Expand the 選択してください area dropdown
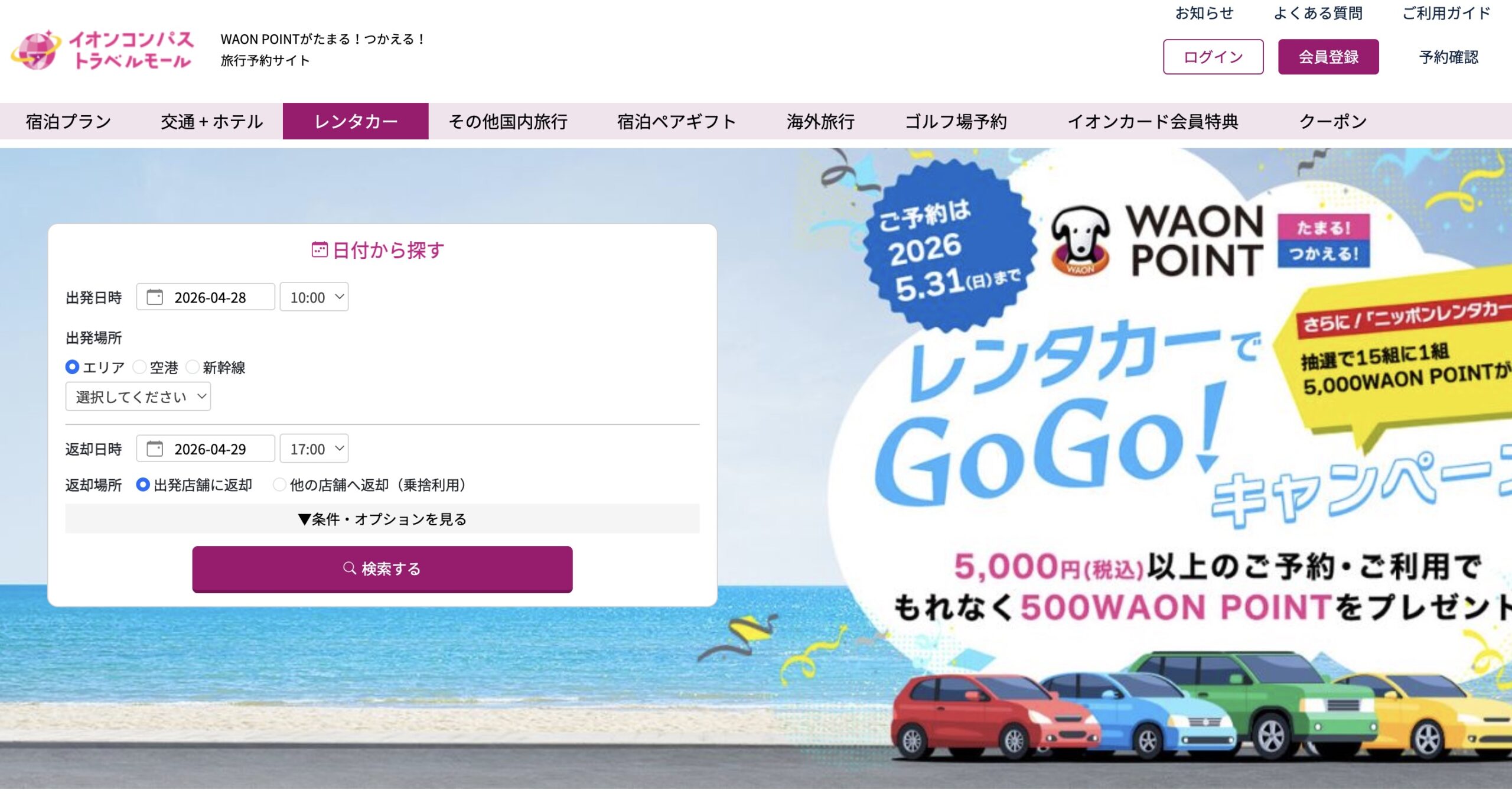 138,396
